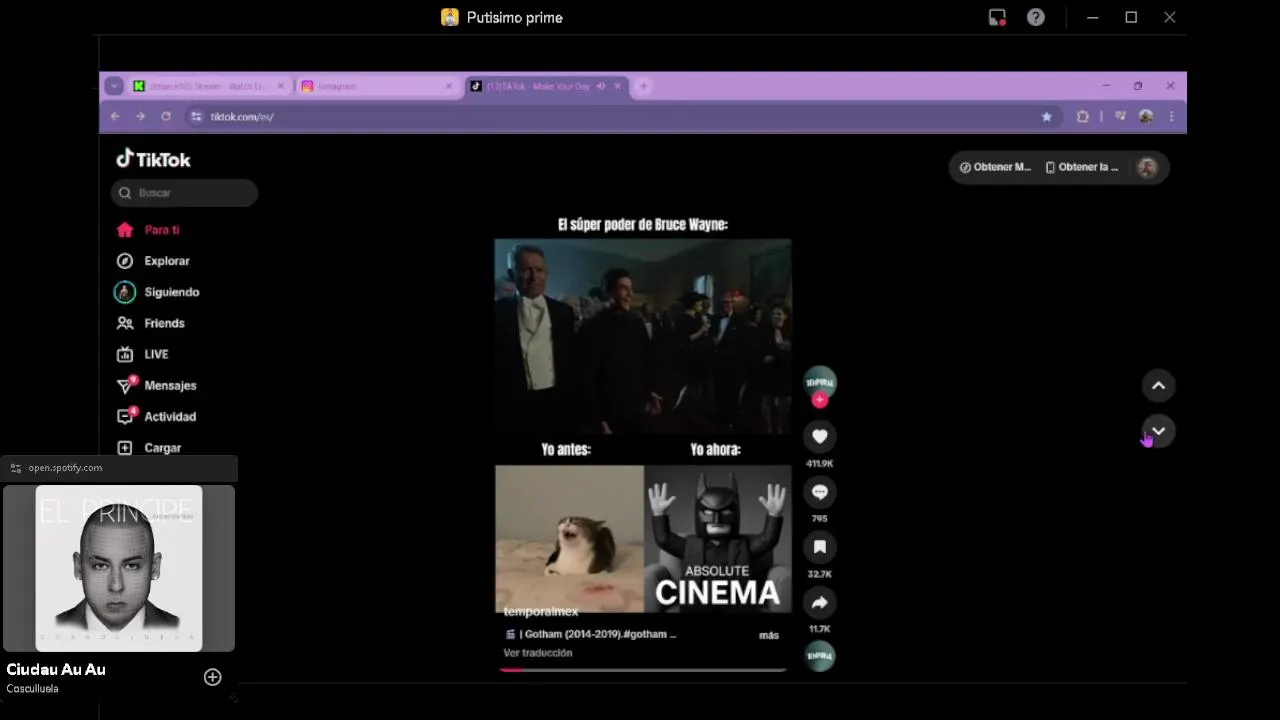The width and height of the screenshot is (1280, 720).
Task: Go back in the browser
Action: point(115,116)
